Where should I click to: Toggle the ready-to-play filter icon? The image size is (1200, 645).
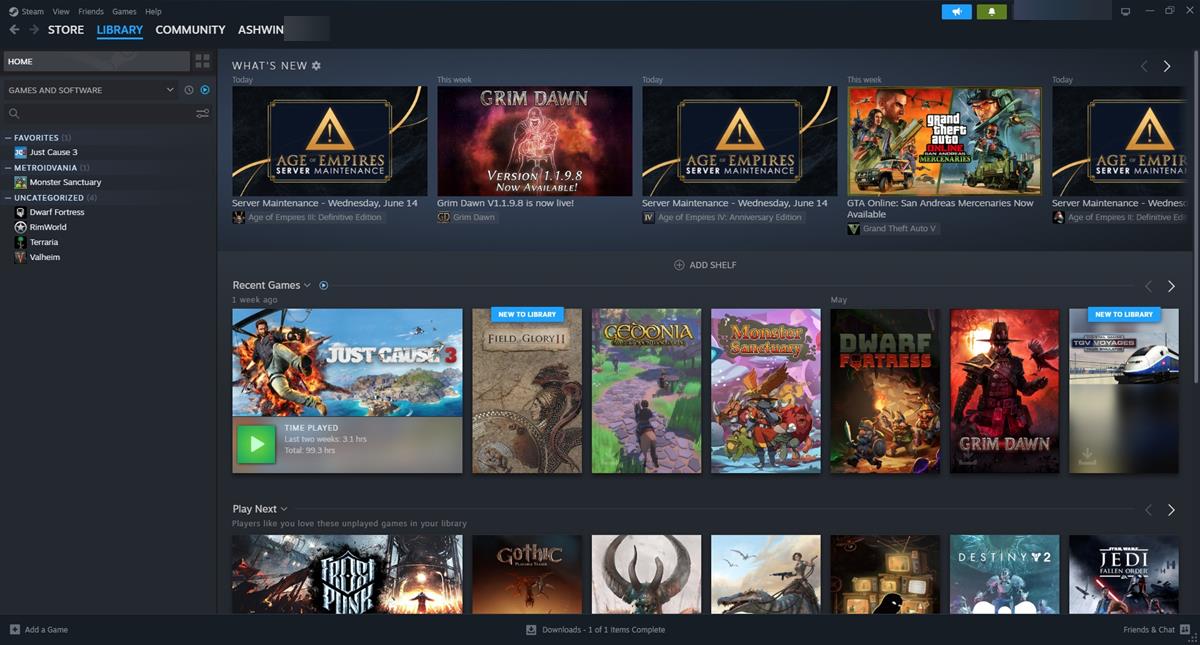click(x=204, y=90)
